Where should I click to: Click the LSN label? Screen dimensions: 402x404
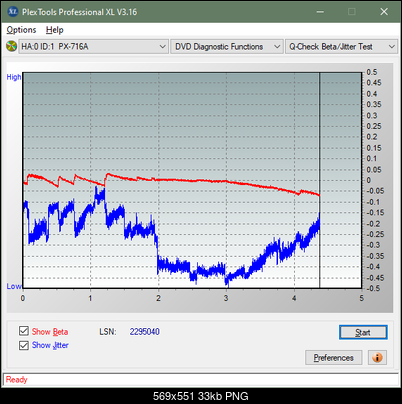108,332
